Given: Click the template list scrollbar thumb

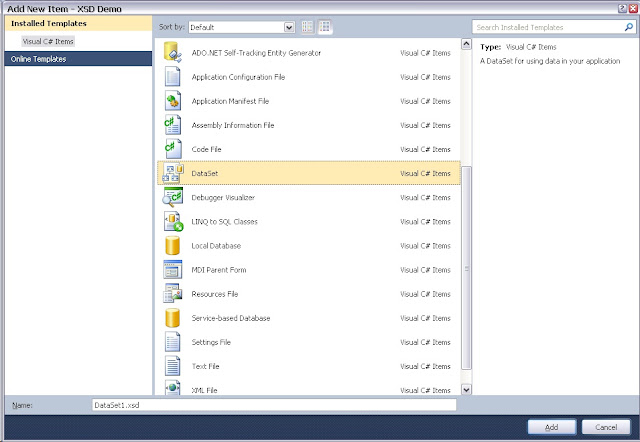Looking at the screenshot, I should [x=466, y=268].
